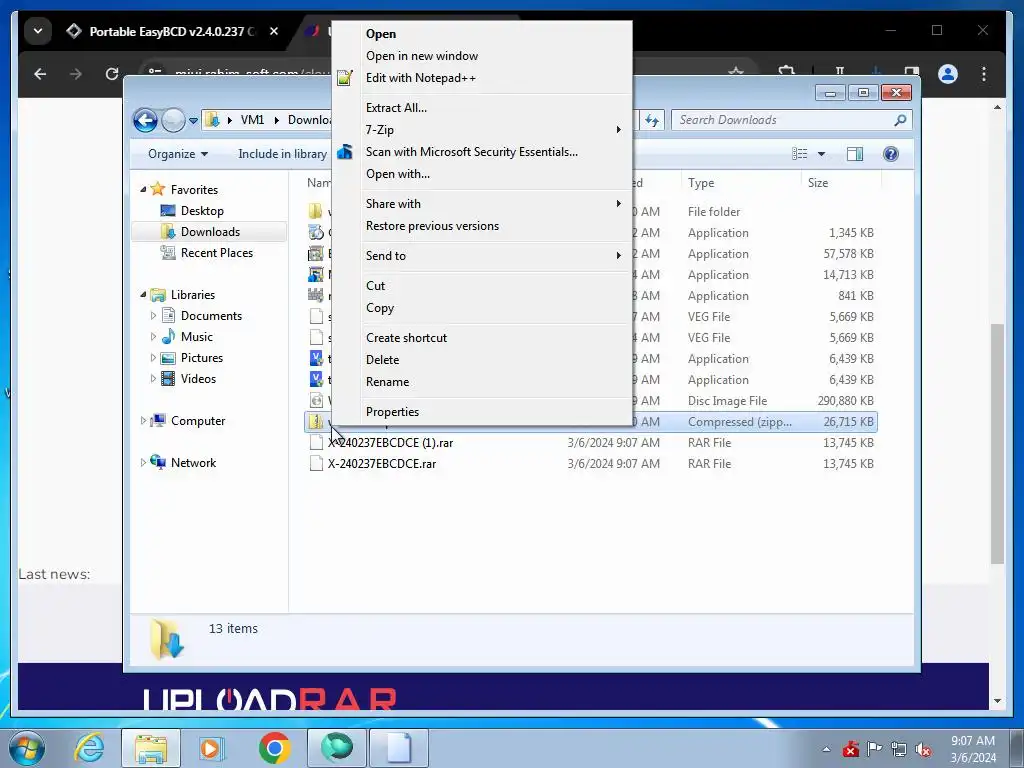Image resolution: width=1024 pixels, height=768 pixels.
Task: Open Windows Explorer taskbar icon
Action: [151, 748]
